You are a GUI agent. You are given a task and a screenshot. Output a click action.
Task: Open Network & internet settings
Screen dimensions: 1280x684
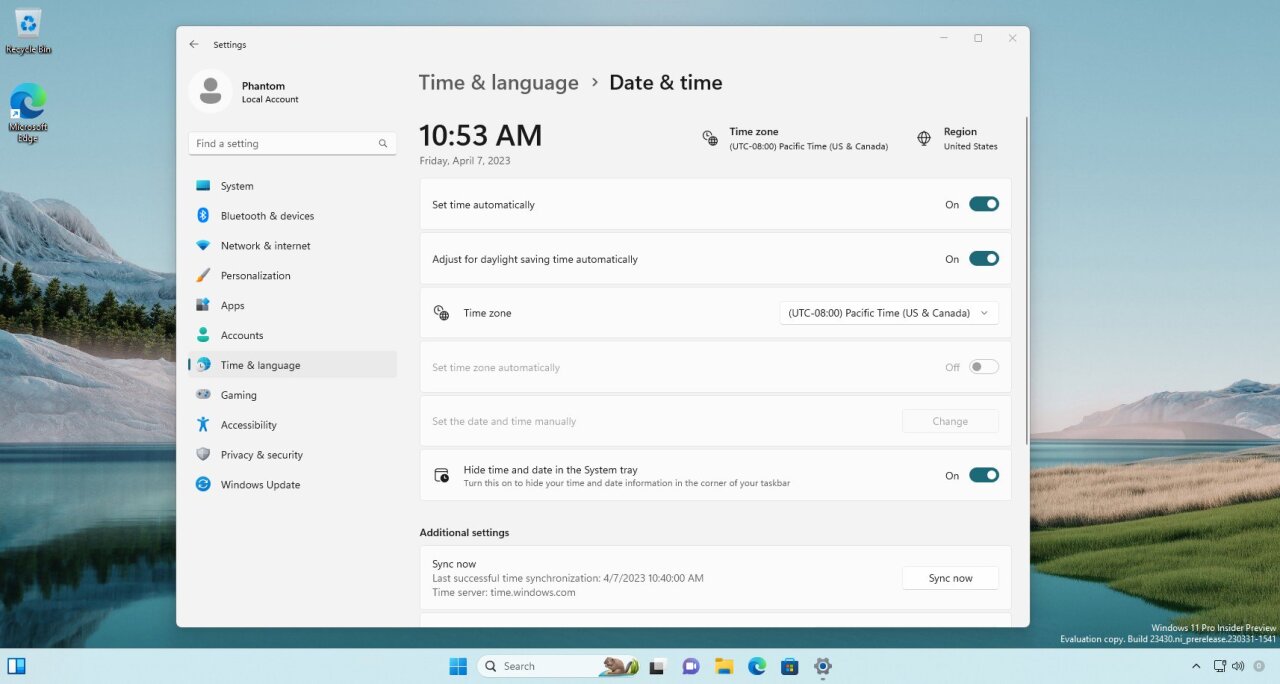tap(263, 245)
